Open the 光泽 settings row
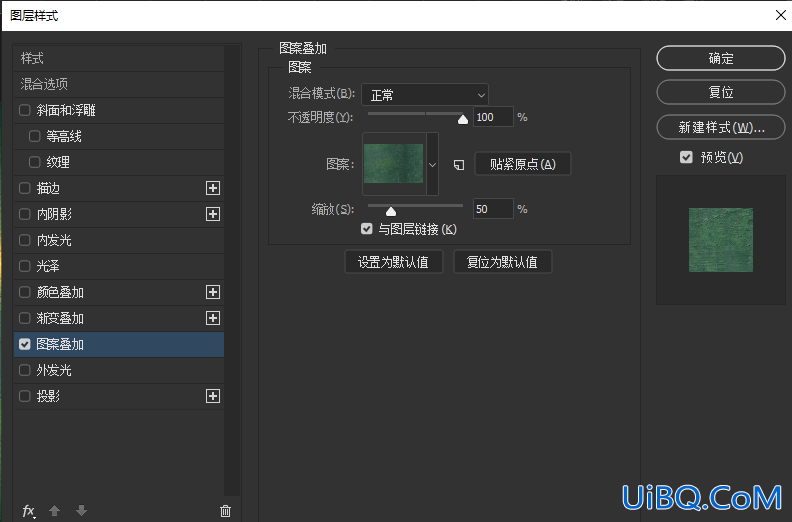 point(119,266)
